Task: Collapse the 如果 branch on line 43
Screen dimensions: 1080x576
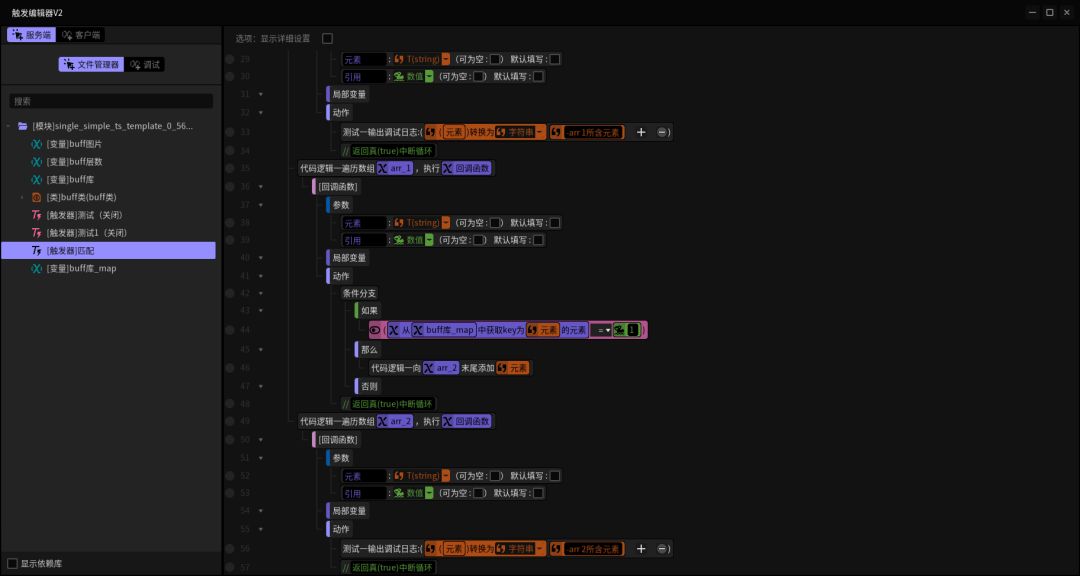Action: [260, 311]
